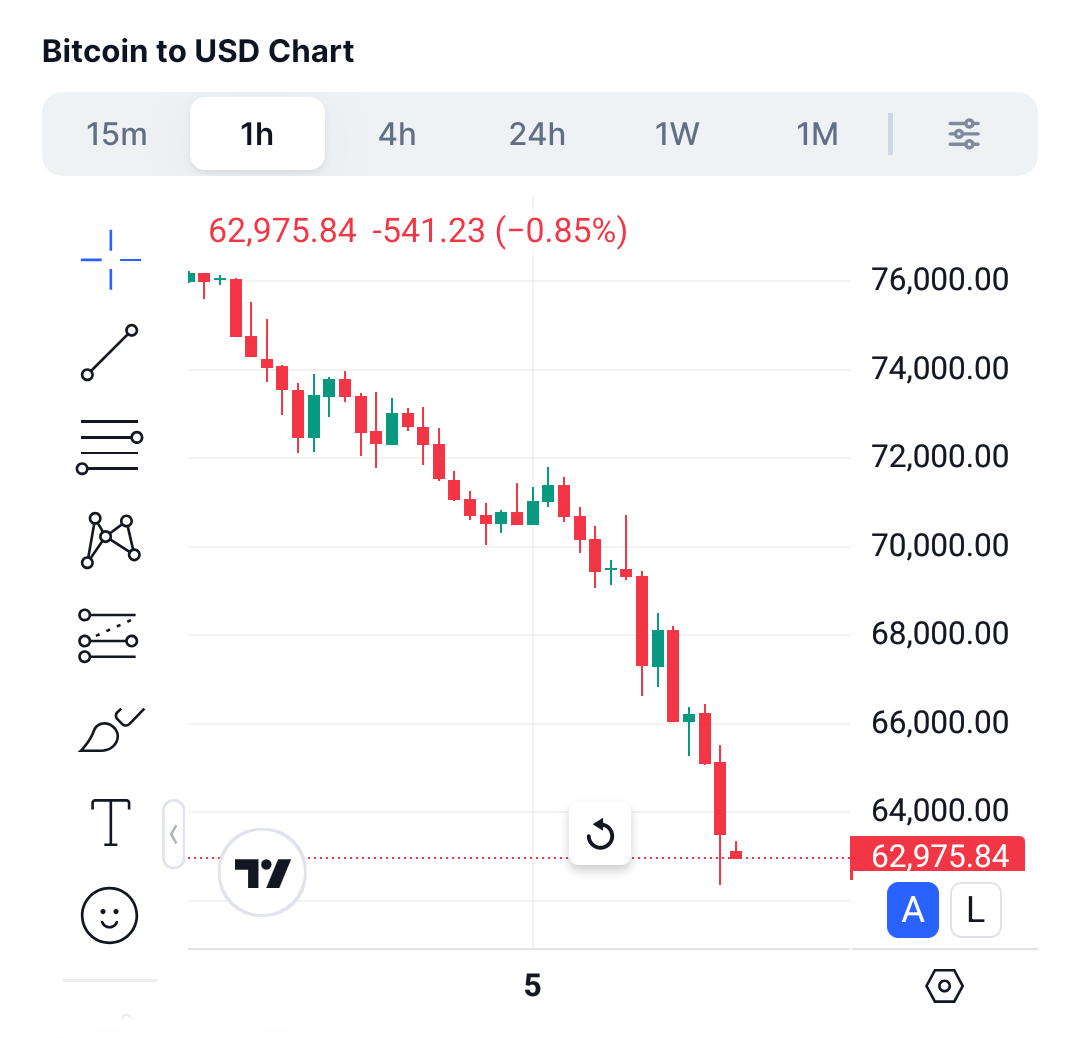Choose the Fibonacci retracement tool
The image size is (1080, 1038).
(108, 634)
